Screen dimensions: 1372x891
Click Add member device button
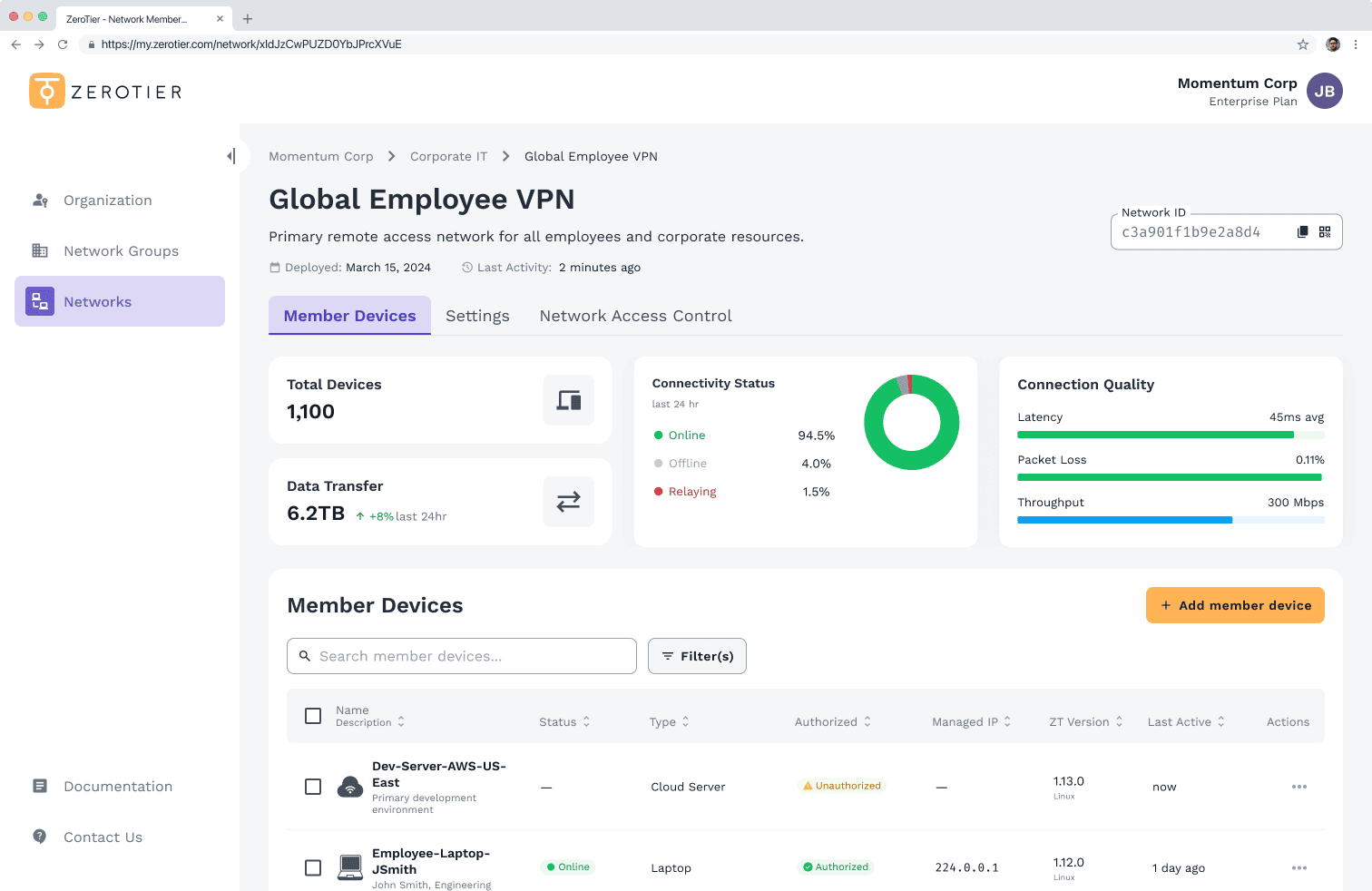(x=1235, y=605)
